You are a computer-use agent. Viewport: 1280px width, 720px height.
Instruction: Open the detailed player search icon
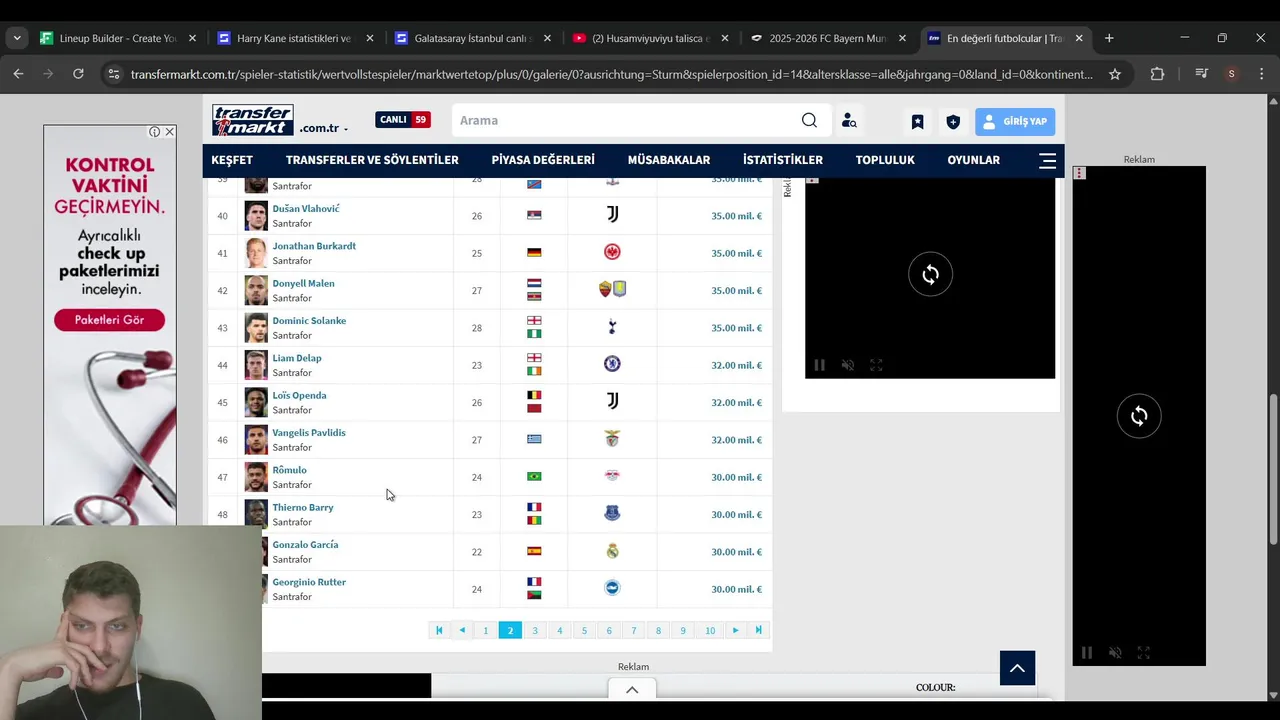849,121
